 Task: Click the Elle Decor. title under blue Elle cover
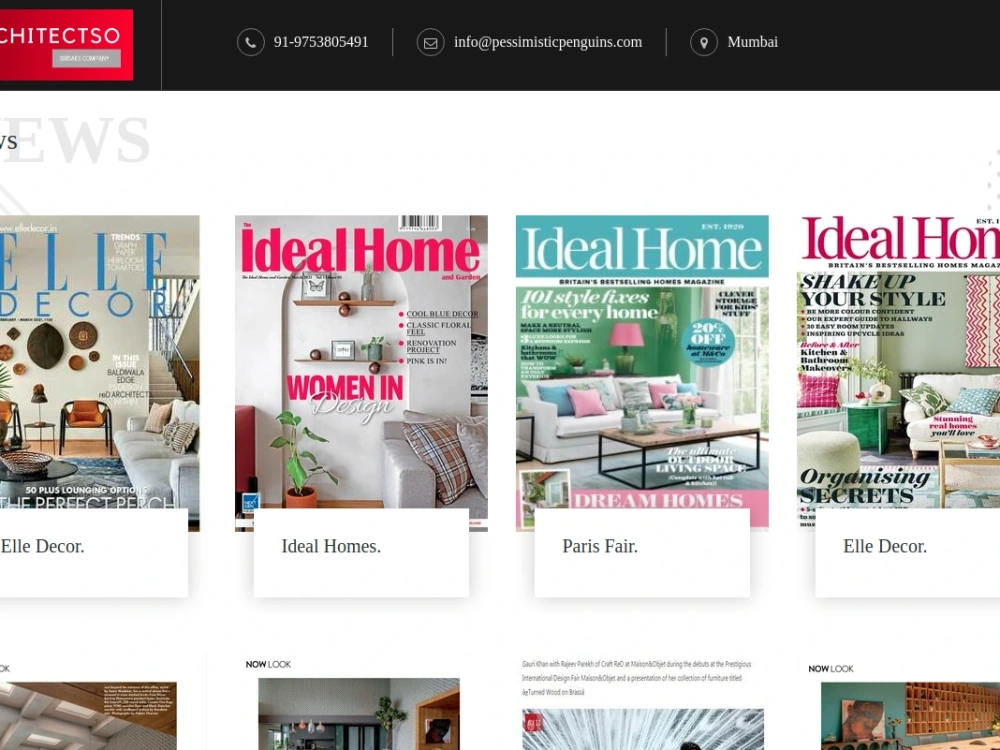(x=42, y=547)
